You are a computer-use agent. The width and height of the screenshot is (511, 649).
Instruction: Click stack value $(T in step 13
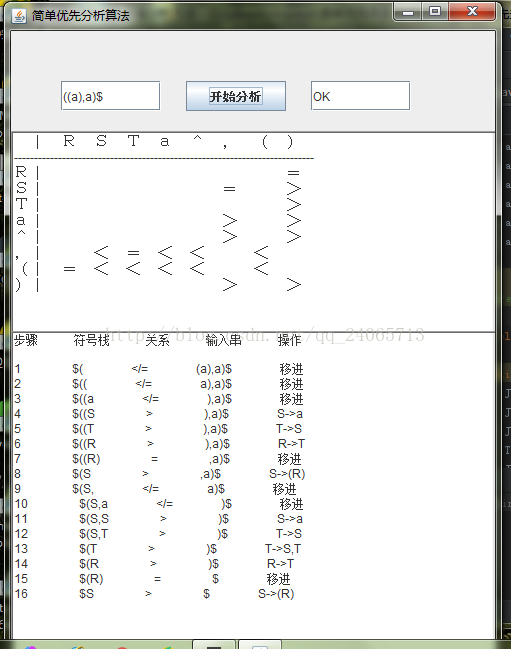tap(88, 549)
